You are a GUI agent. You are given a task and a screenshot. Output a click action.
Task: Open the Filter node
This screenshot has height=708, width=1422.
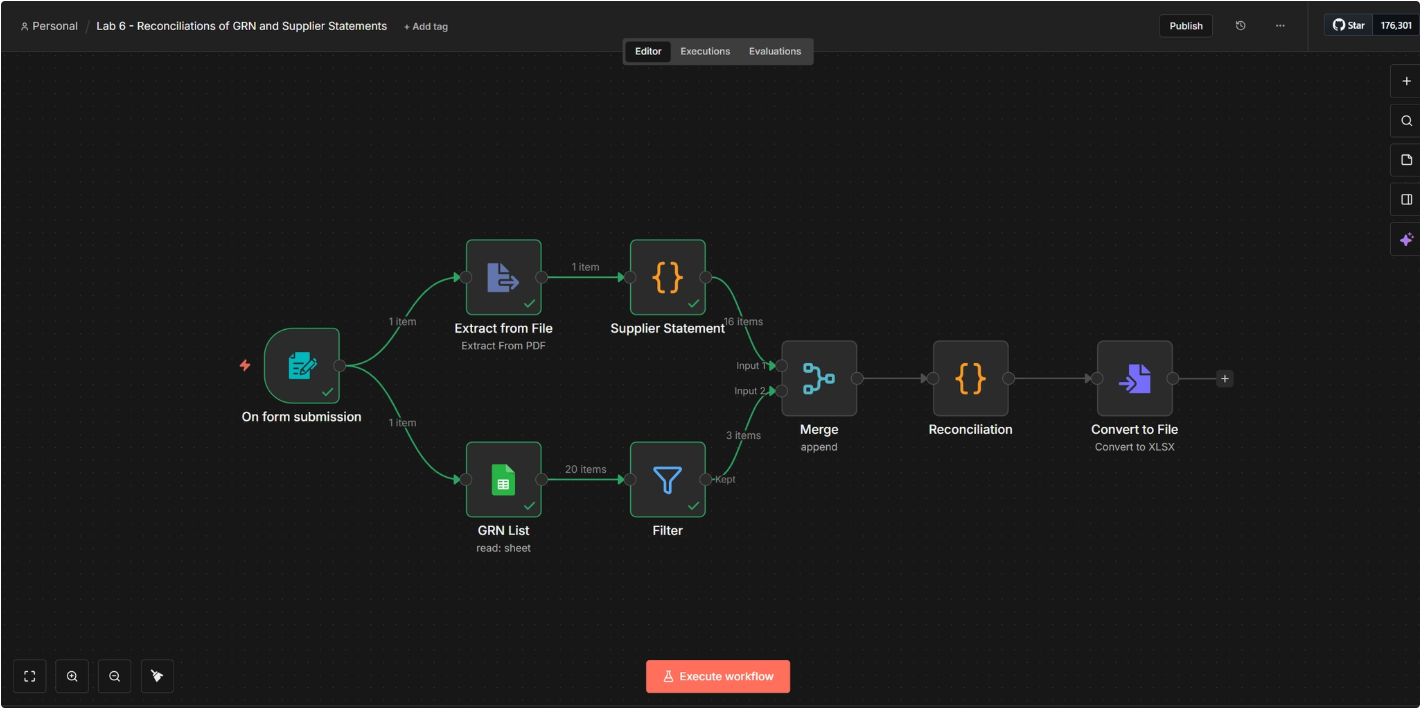click(667, 480)
